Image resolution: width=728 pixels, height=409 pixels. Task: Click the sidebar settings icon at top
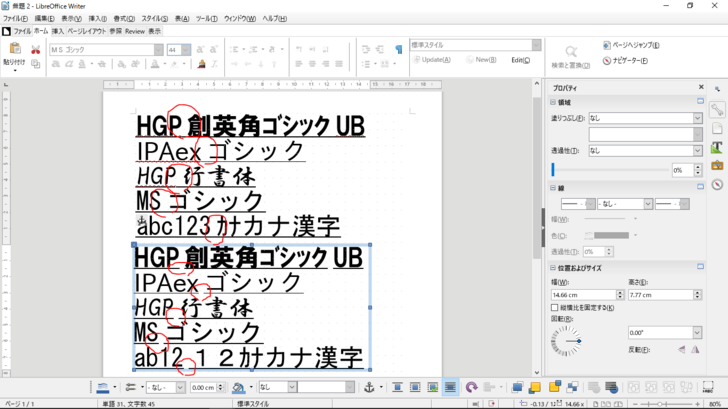[x=717, y=89]
